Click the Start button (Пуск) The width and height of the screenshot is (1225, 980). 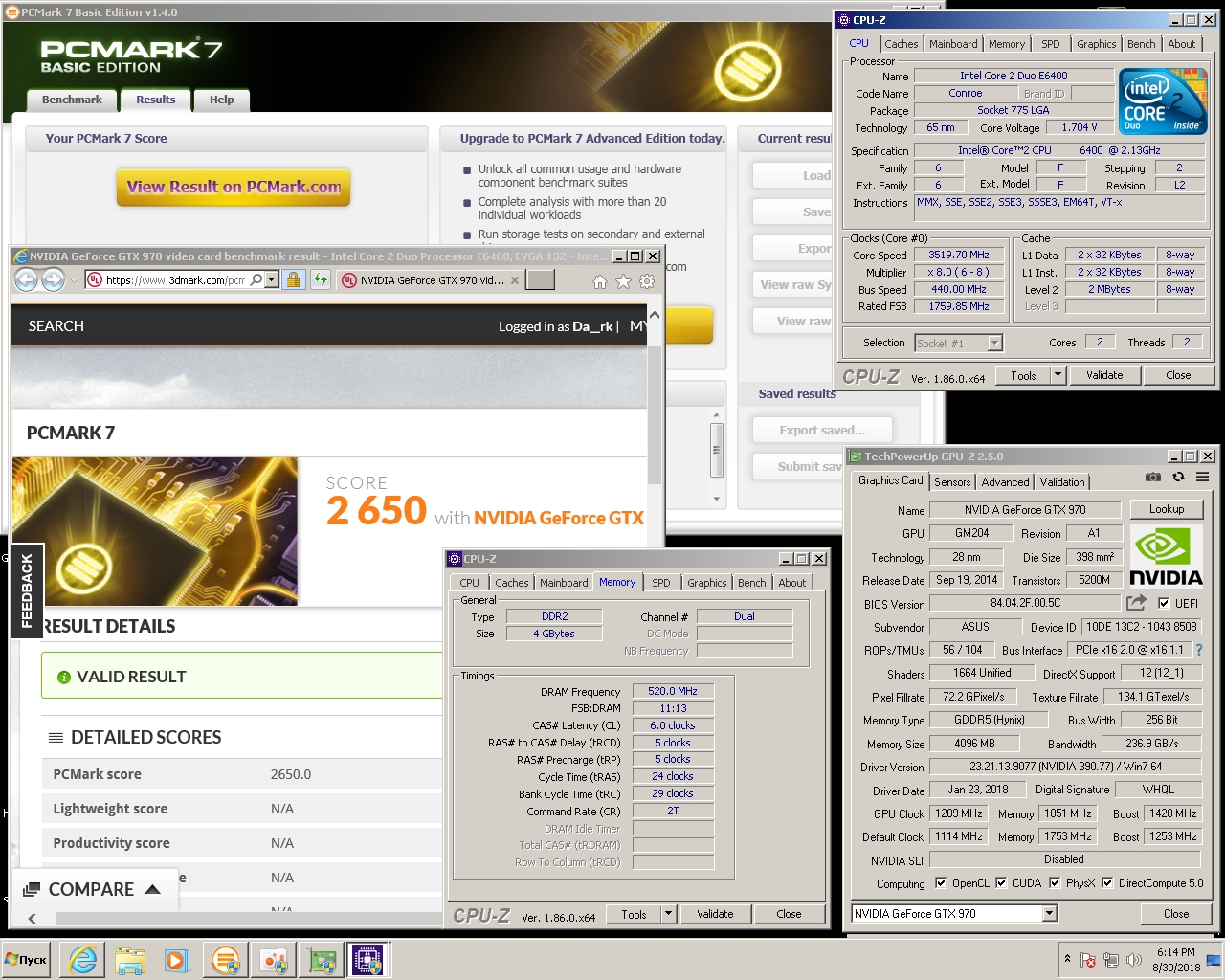pos(27,960)
